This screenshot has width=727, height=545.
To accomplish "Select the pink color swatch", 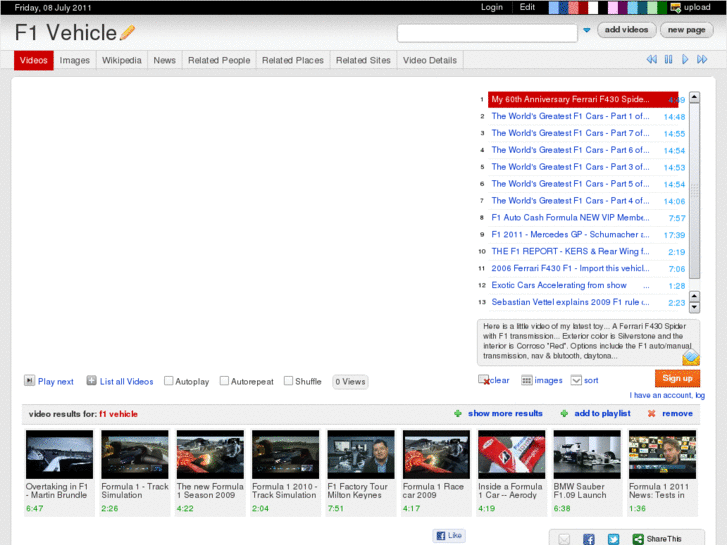I will tap(613, 7).
